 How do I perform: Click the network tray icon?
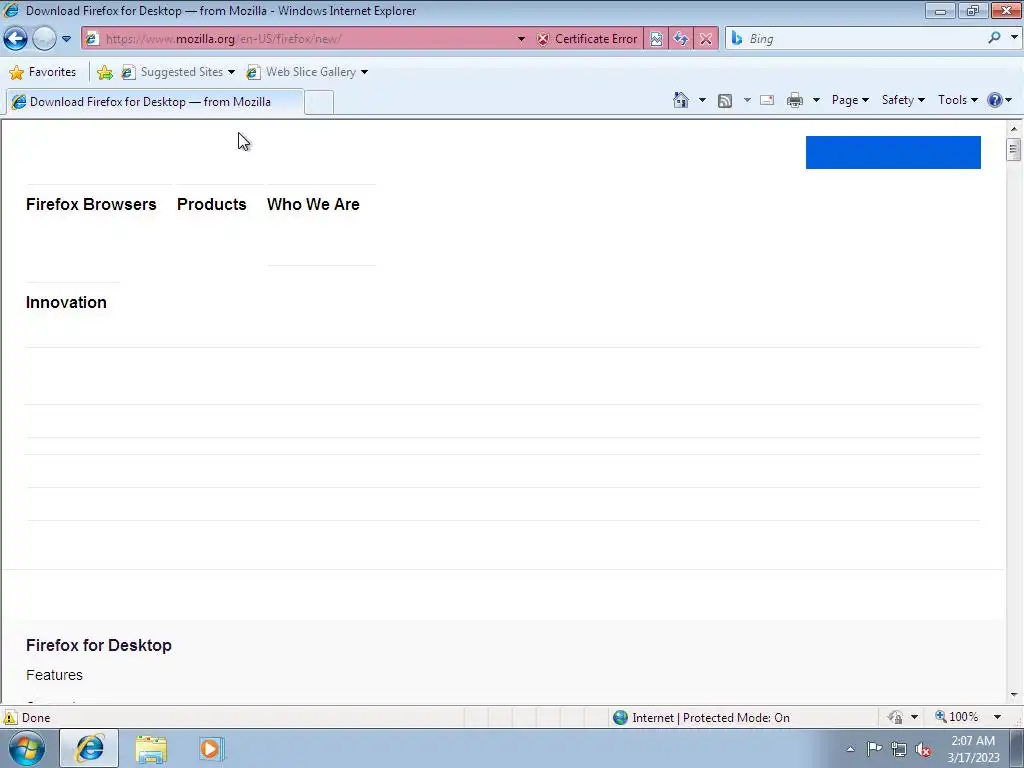[899, 749]
